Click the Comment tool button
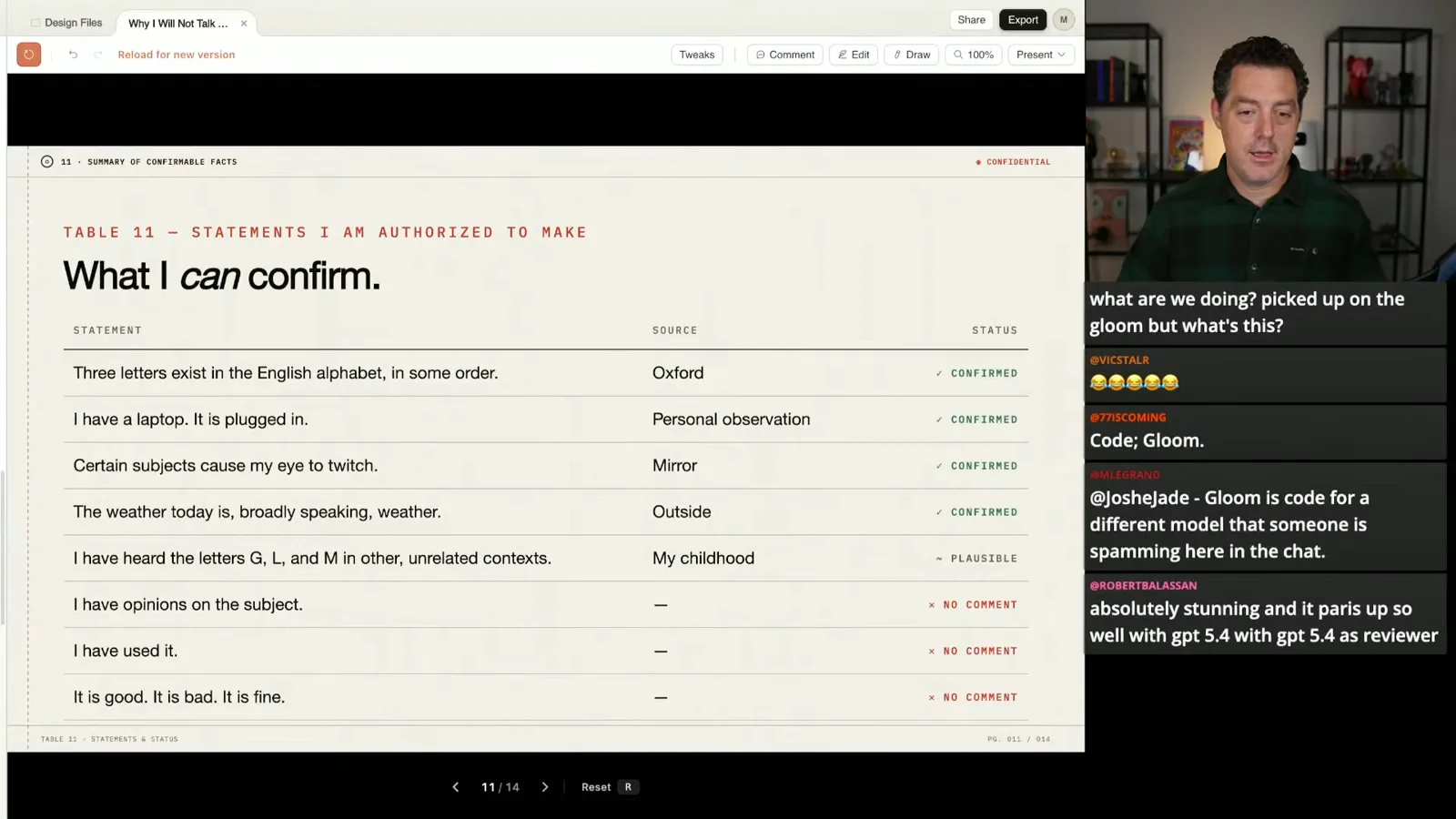 (x=785, y=55)
